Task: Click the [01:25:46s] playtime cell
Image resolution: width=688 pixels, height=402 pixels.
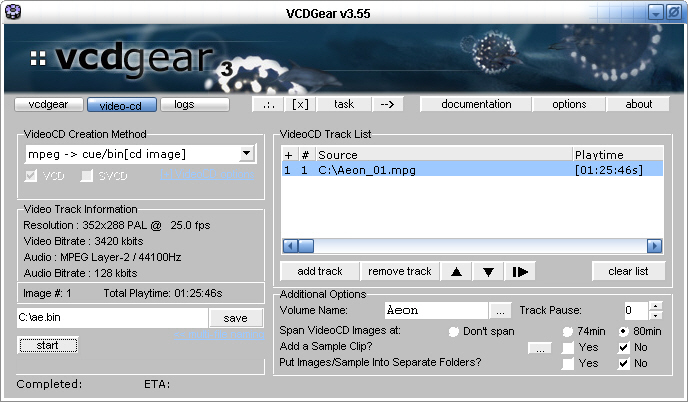Action: click(609, 170)
